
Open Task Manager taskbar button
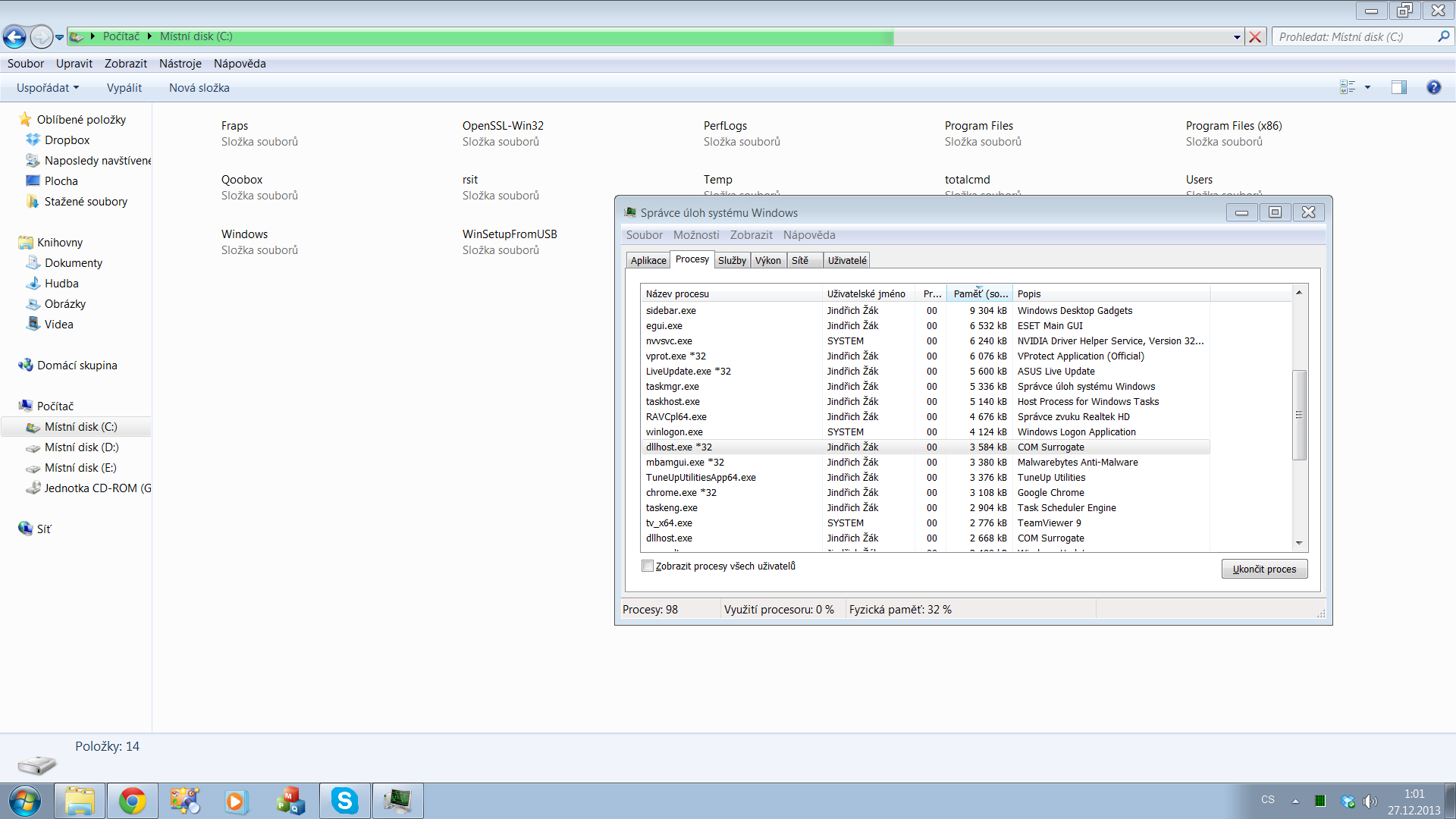[x=397, y=801]
